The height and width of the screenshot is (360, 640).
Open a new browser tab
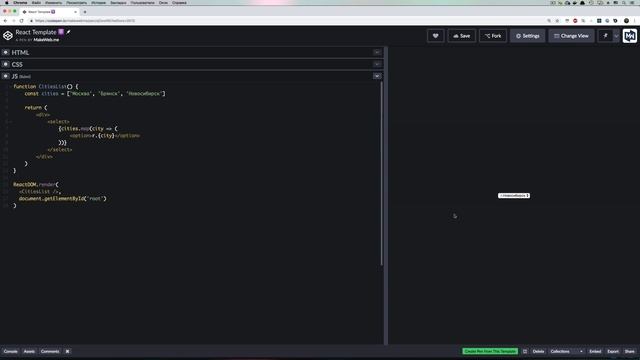pyautogui.click(x=85, y=12)
